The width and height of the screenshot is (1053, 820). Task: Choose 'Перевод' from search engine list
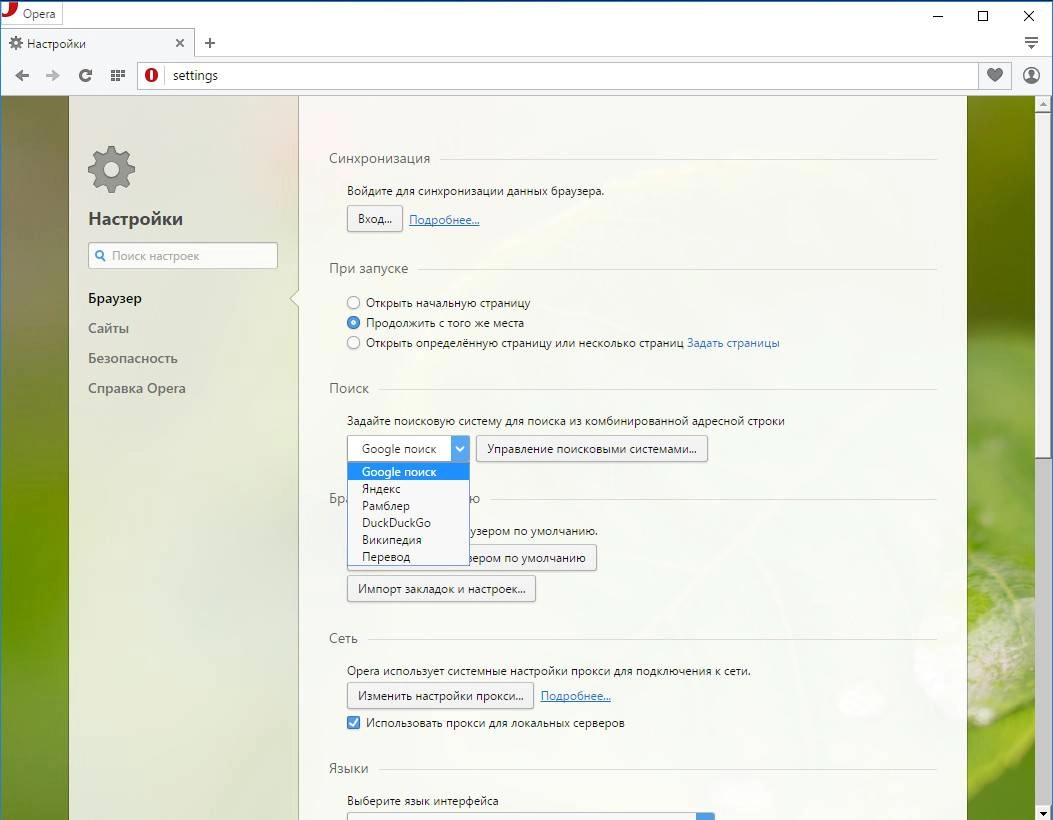408,557
